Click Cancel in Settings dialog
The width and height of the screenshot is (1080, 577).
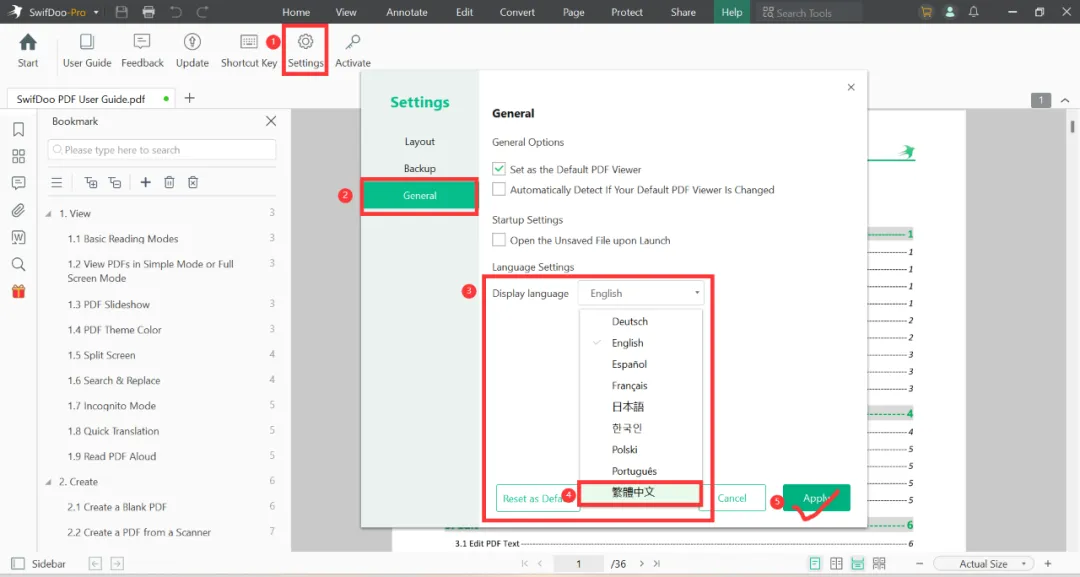click(733, 498)
